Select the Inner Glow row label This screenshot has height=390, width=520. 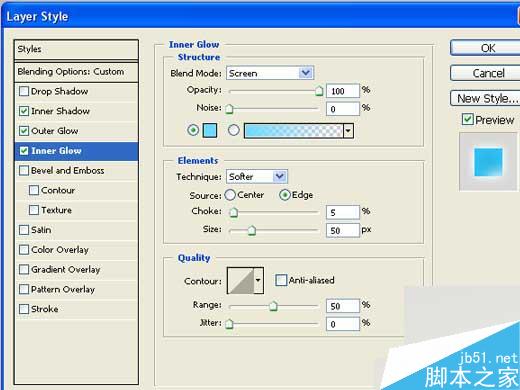(x=56, y=151)
